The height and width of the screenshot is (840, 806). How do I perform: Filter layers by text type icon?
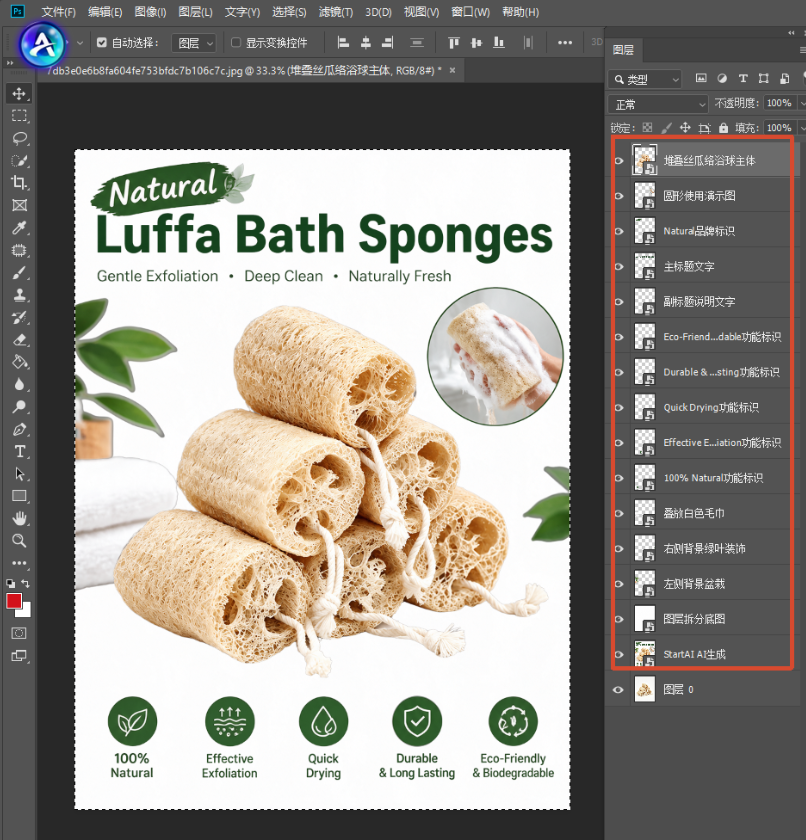[x=743, y=79]
